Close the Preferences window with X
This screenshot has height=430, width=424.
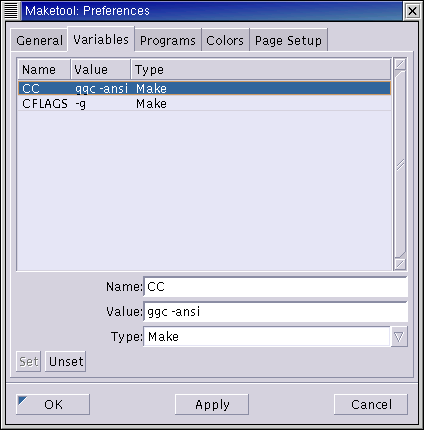412,11
